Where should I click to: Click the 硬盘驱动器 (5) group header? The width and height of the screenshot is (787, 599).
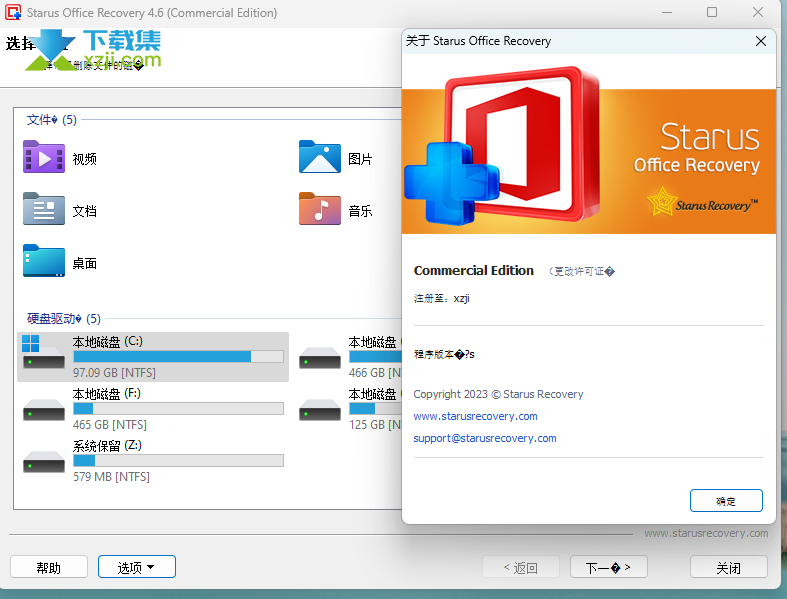[x=64, y=318]
